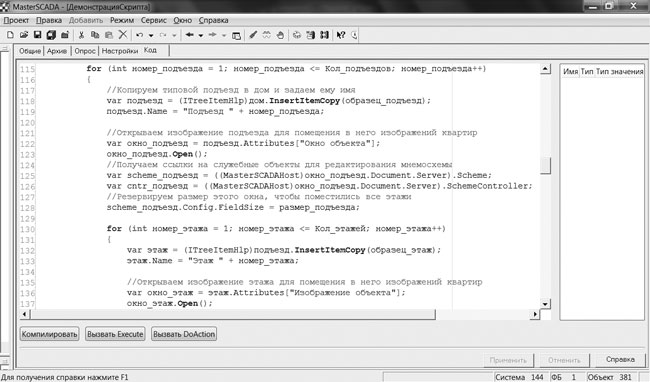Click the brush tool toolbar icon
The height and width of the screenshot is (382, 650).
pos(253,35)
